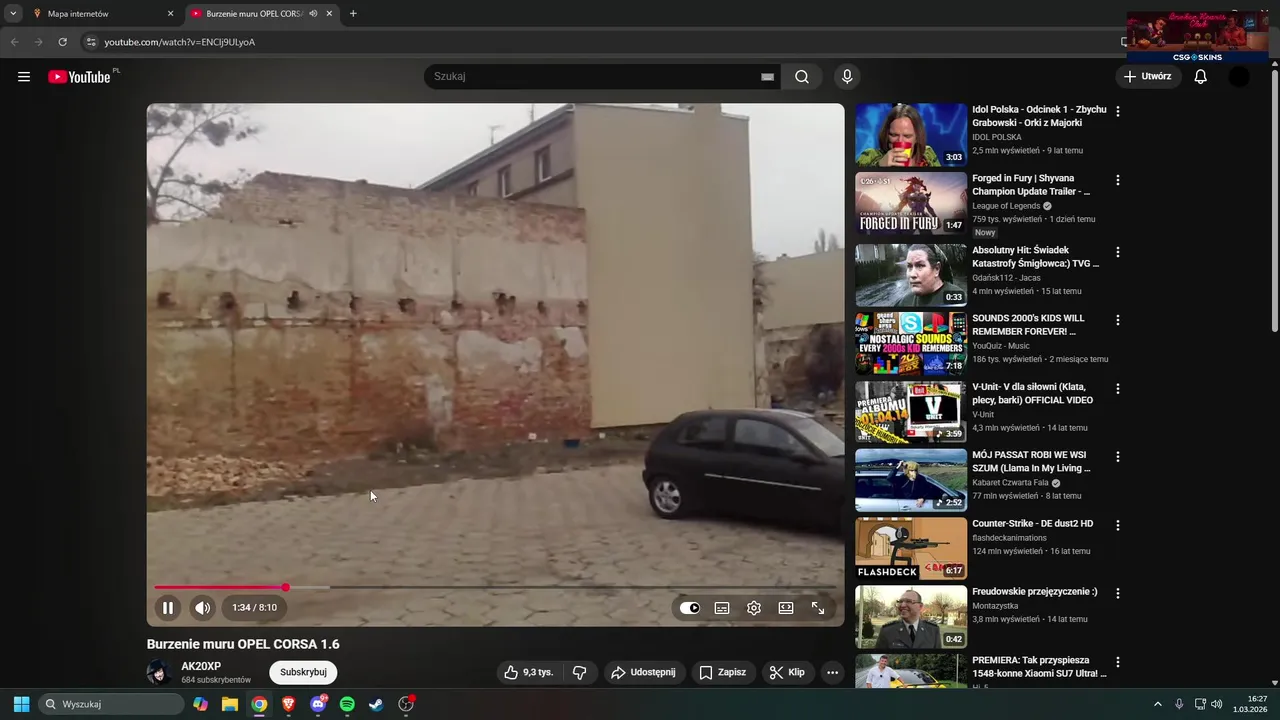Open the Idol Polska Odcinek 1 thumbnail
Viewport: 1280px width, 720px height.
click(911, 135)
